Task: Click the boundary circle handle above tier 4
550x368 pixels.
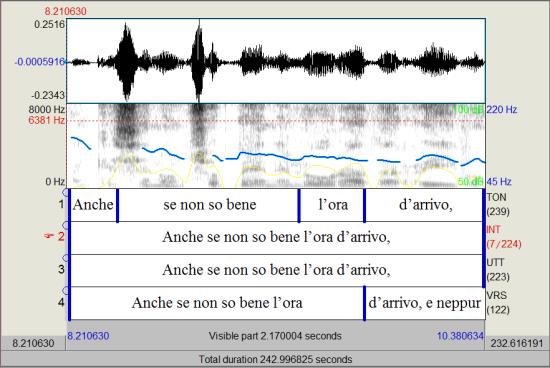Action: (66, 290)
